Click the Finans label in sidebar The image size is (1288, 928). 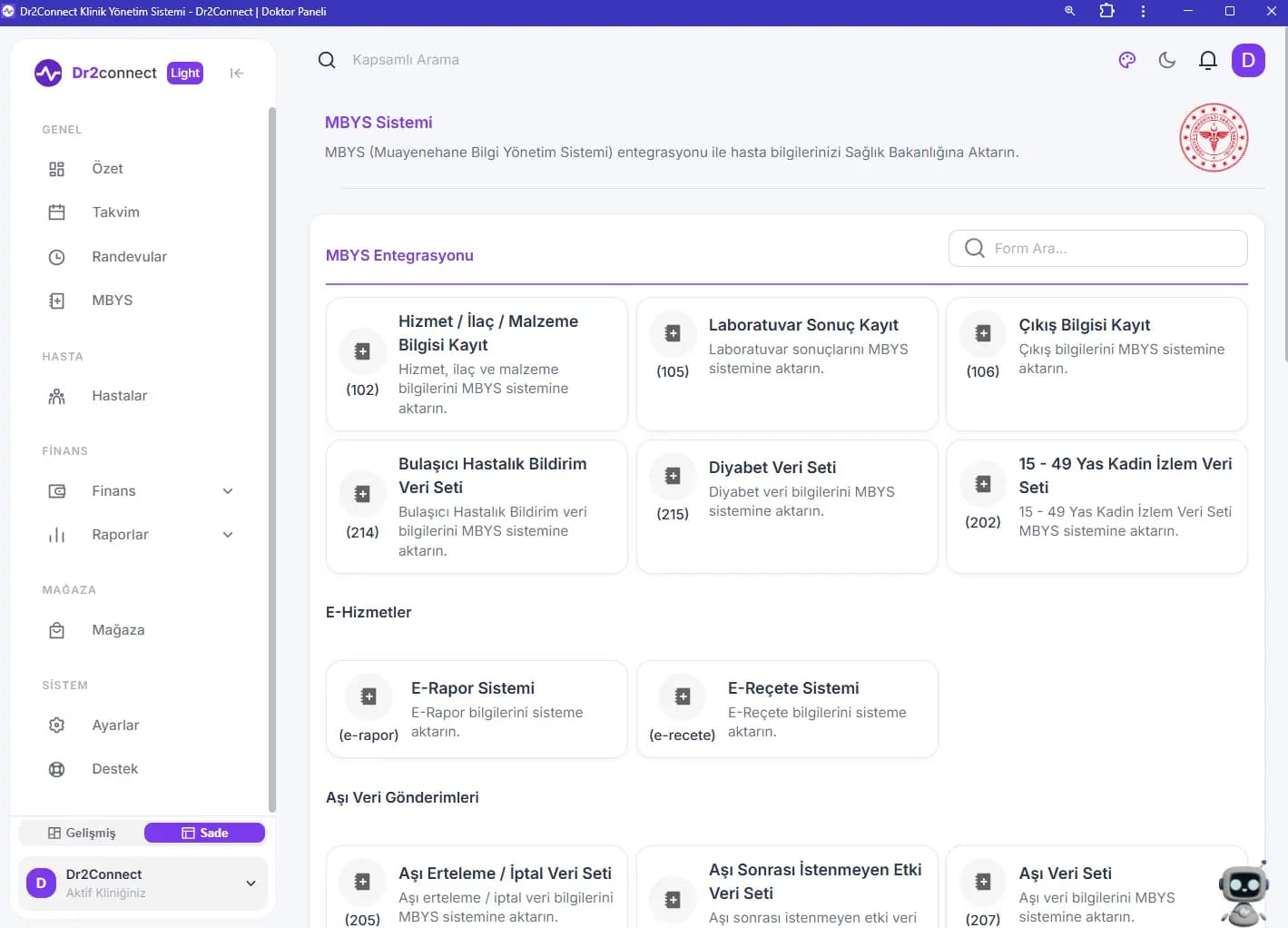pyautogui.click(x=113, y=491)
